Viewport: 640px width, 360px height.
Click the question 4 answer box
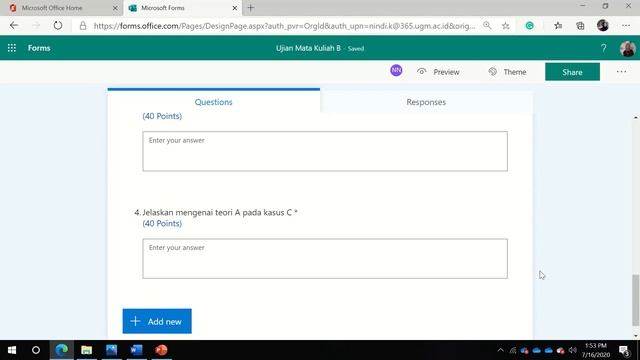pyautogui.click(x=325, y=258)
